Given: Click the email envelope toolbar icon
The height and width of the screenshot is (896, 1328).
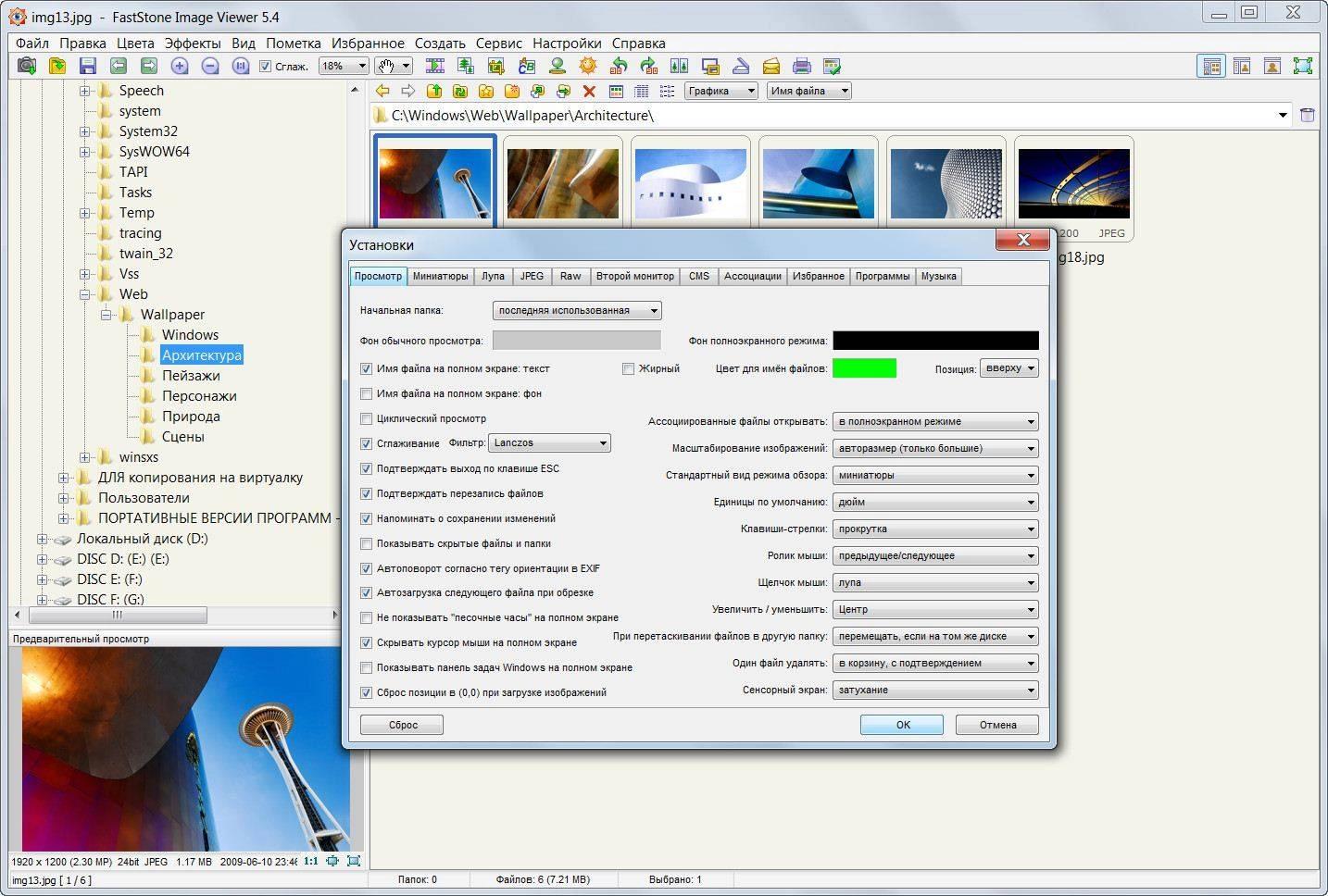Looking at the screenshot, I should point(771,66).
